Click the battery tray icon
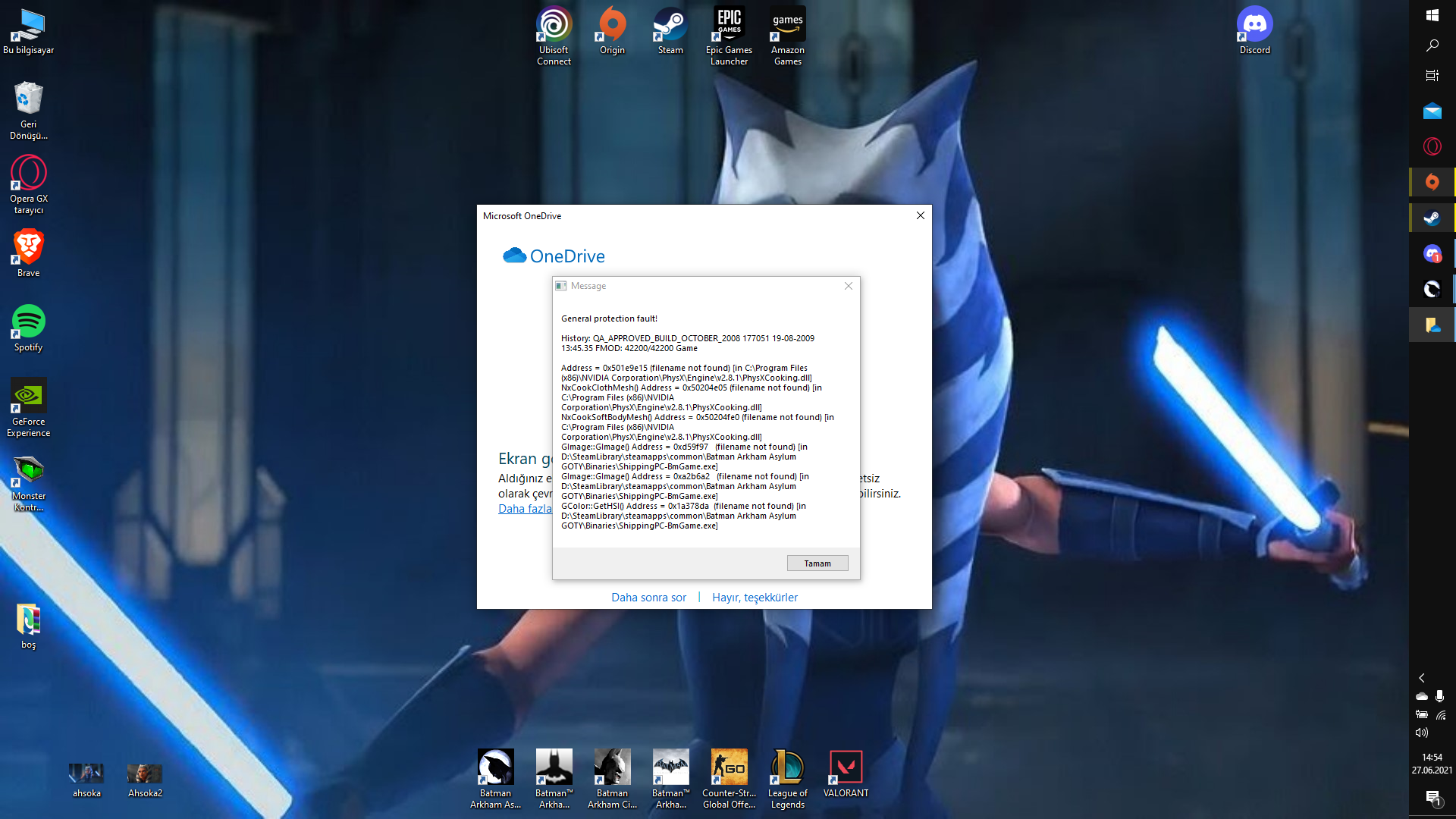The image size is (1456, 819). [1422, 714]
